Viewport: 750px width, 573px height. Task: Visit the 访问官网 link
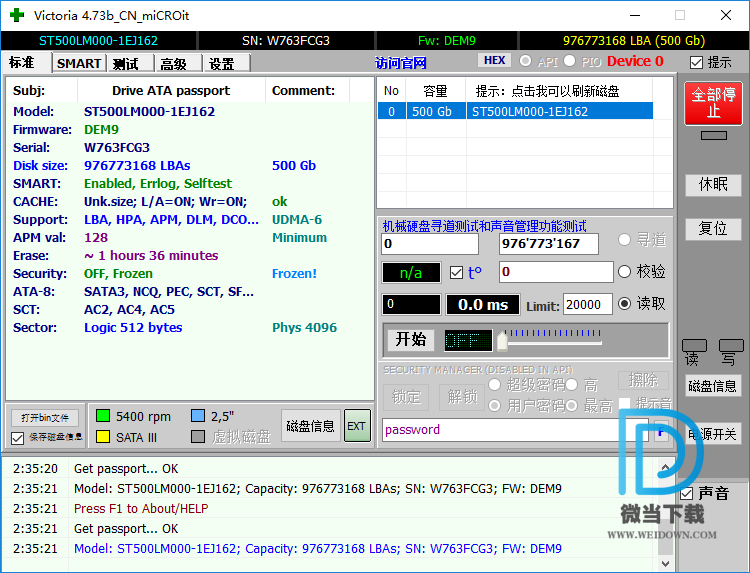click(x=400, y=63)
